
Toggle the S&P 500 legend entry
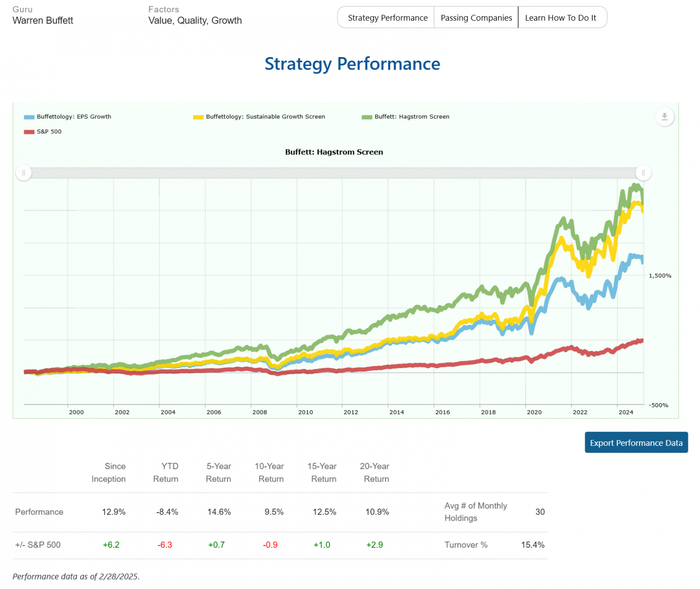coord(48,131)
